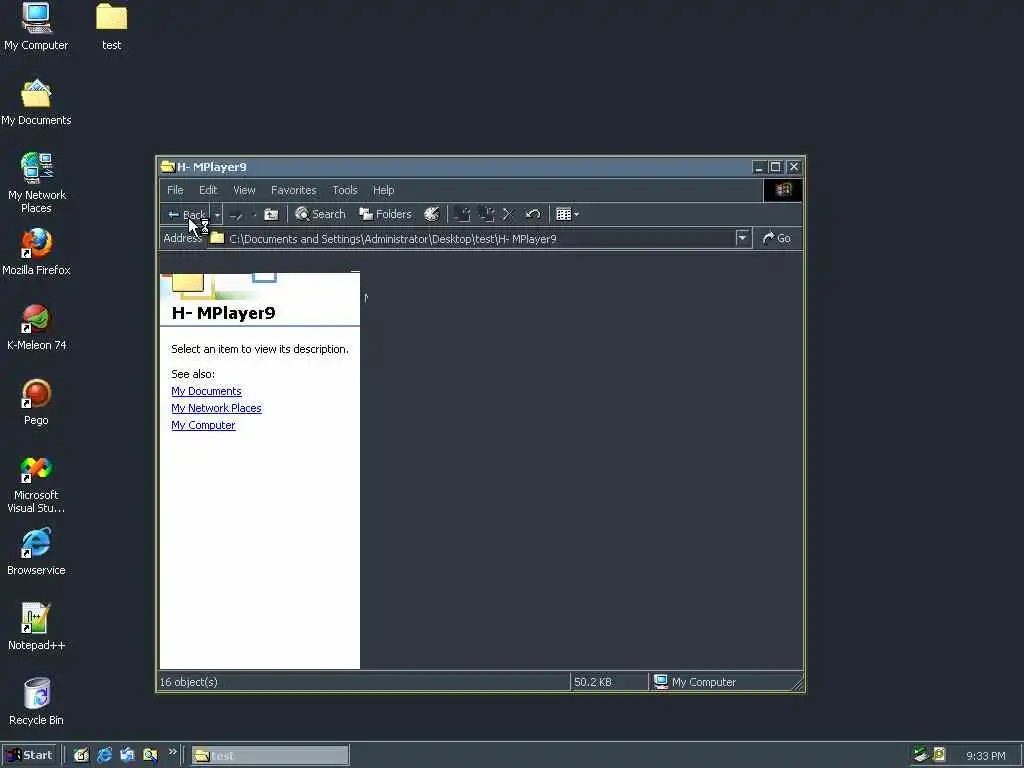Launch Internet Explorer from Quick Launch
The image size is (1024, 768).
click(x=104, y=755)
